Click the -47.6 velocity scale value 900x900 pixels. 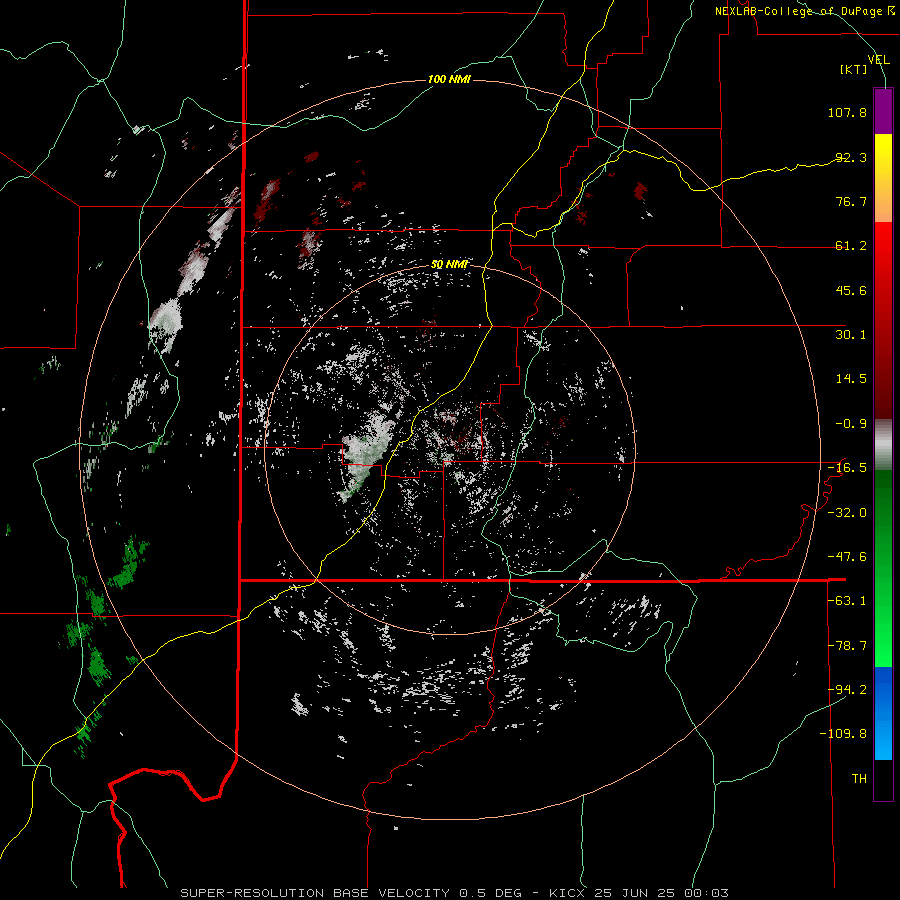pos(847,557)
